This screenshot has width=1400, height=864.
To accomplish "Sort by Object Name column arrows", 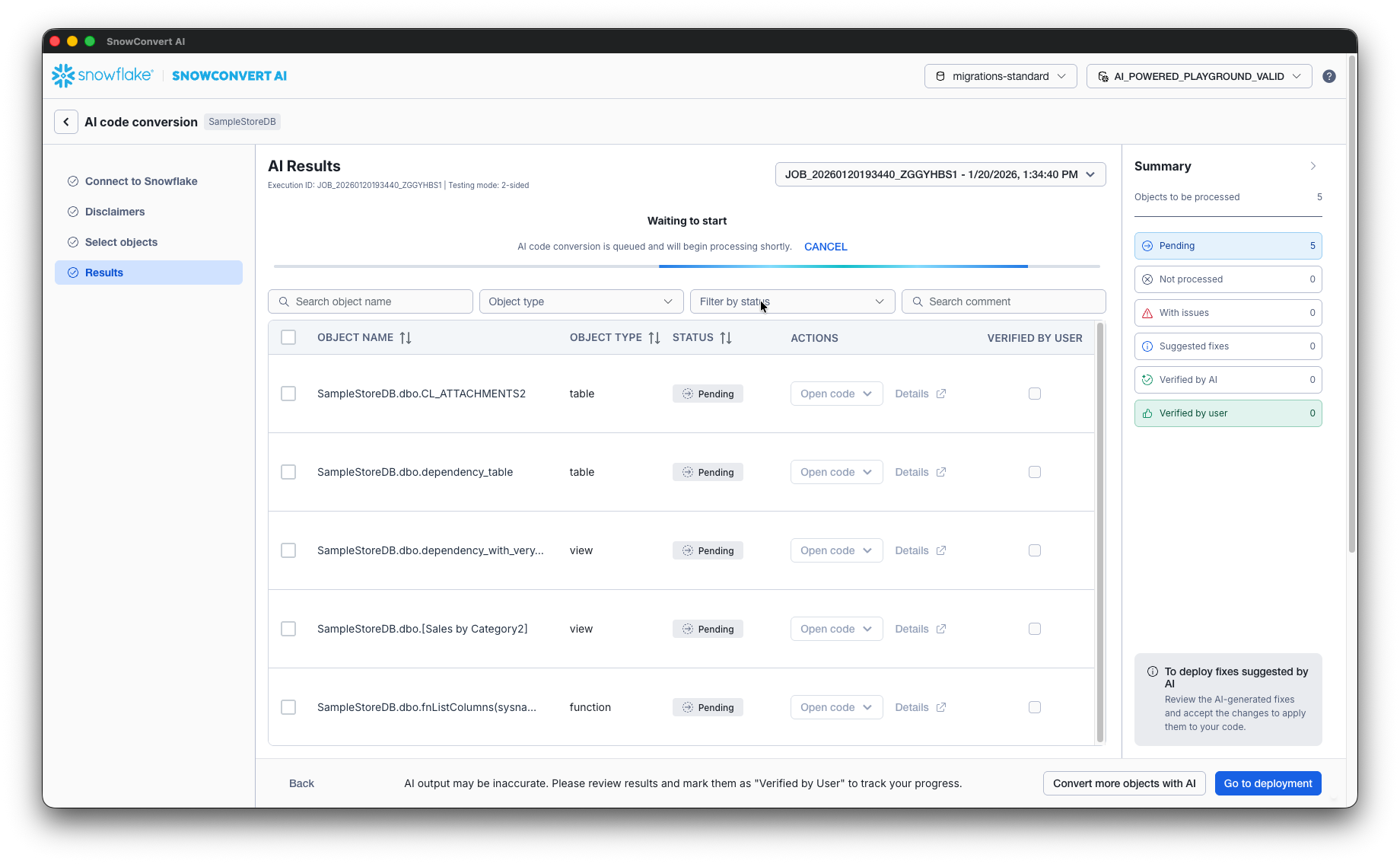I will (x=406, y=338).
